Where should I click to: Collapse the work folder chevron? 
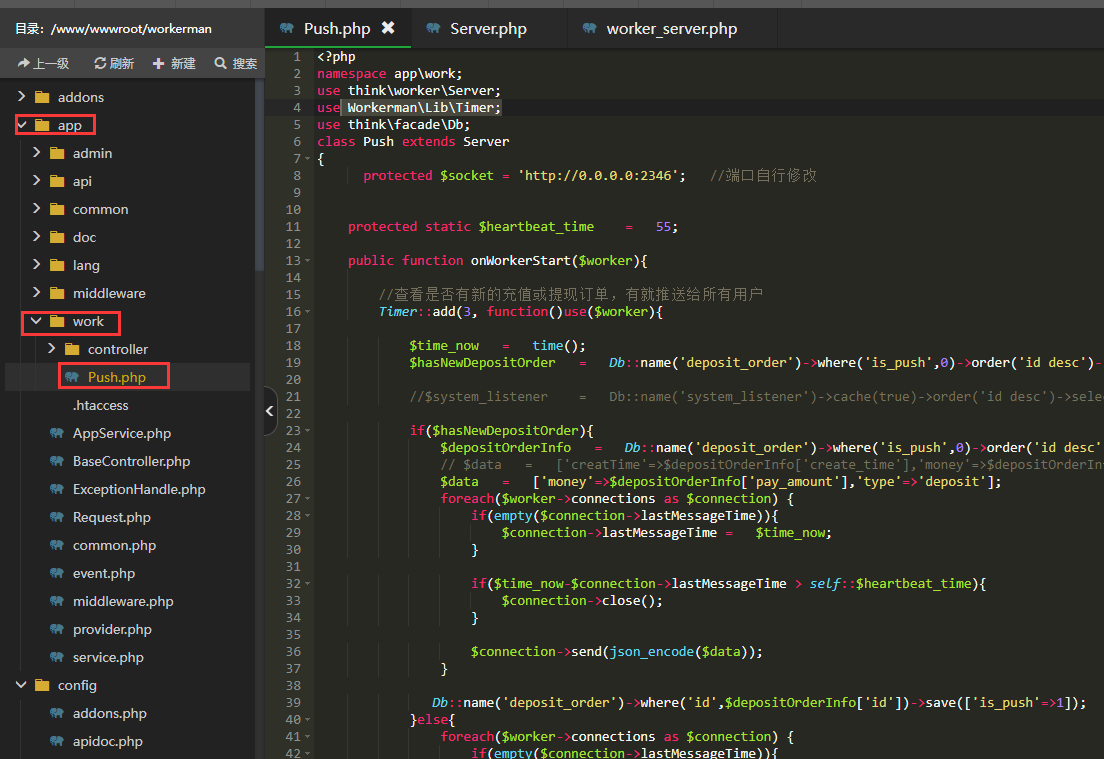click(x=37, y=321)
